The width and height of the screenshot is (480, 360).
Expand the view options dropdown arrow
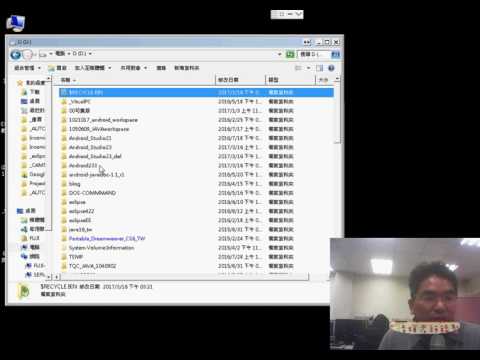tap(308, 68)
